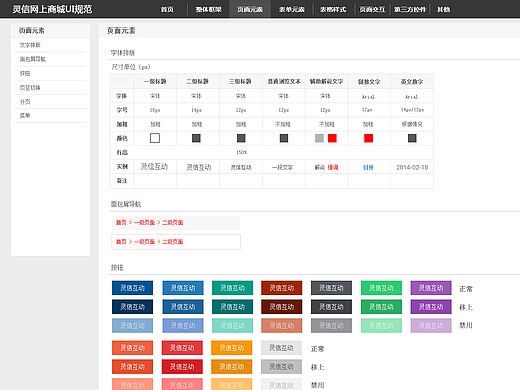Click the 灵信网上商城UI规范 site title
Image resolution: width=520 pixels, height=390 pixels.
tap(52, 9)
